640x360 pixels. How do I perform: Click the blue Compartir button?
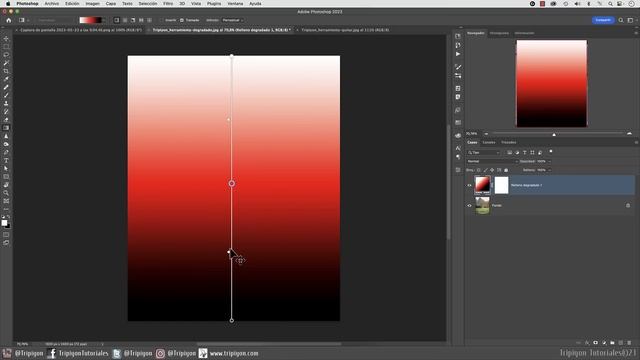(603, 20)
